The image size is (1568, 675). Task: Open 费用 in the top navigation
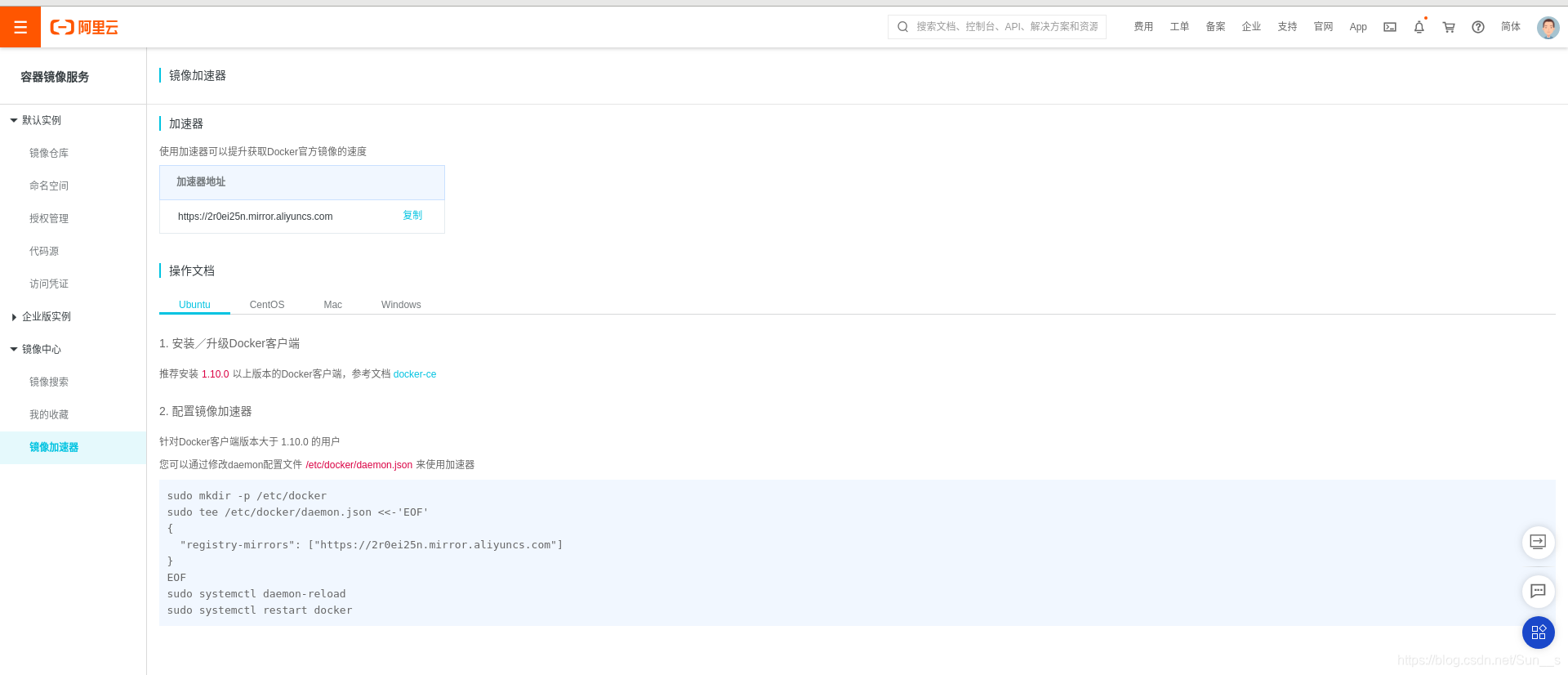coord(1143,27)
